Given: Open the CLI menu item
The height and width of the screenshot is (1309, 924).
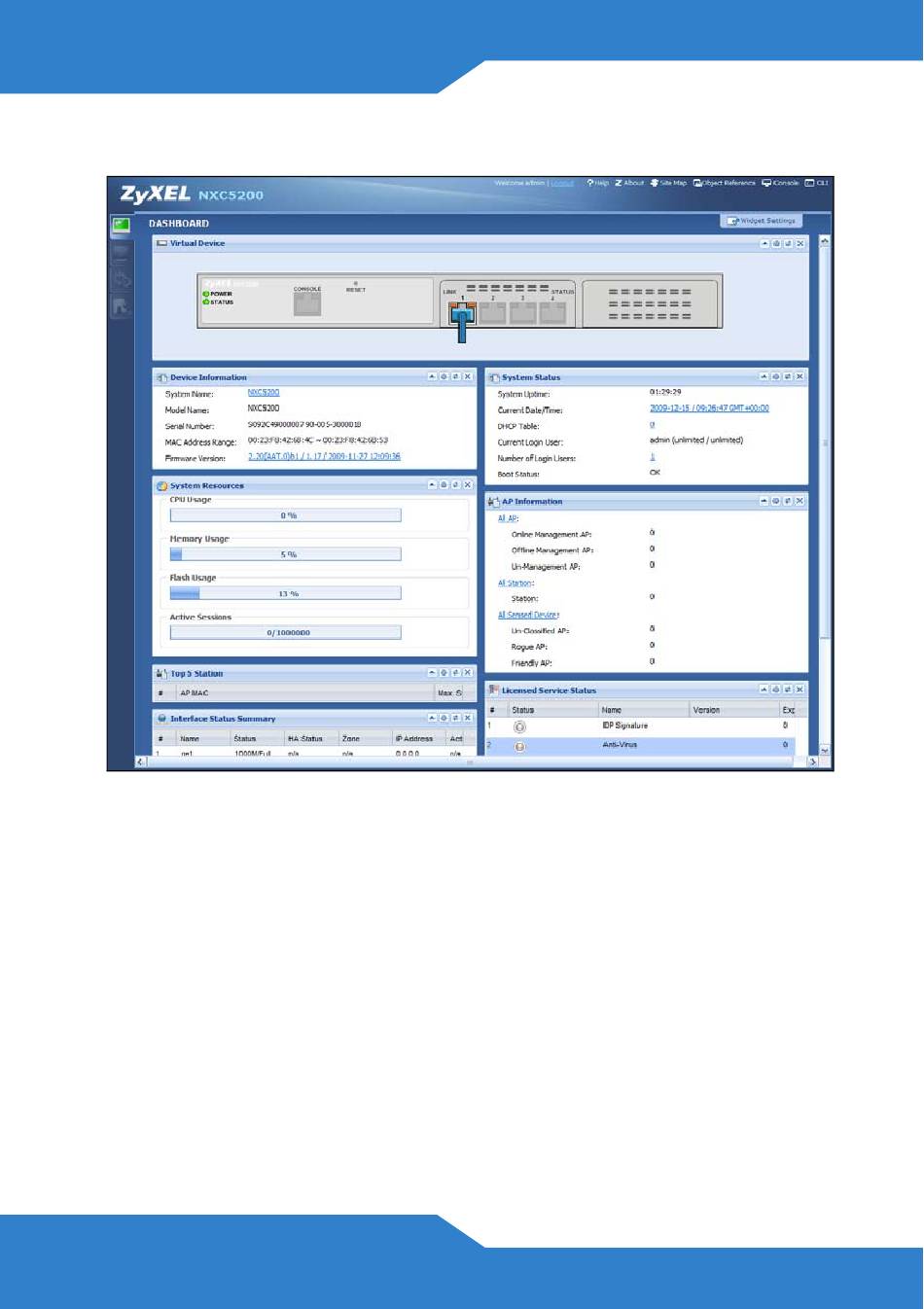Looking at the screenshot, I should coord(816,183).
